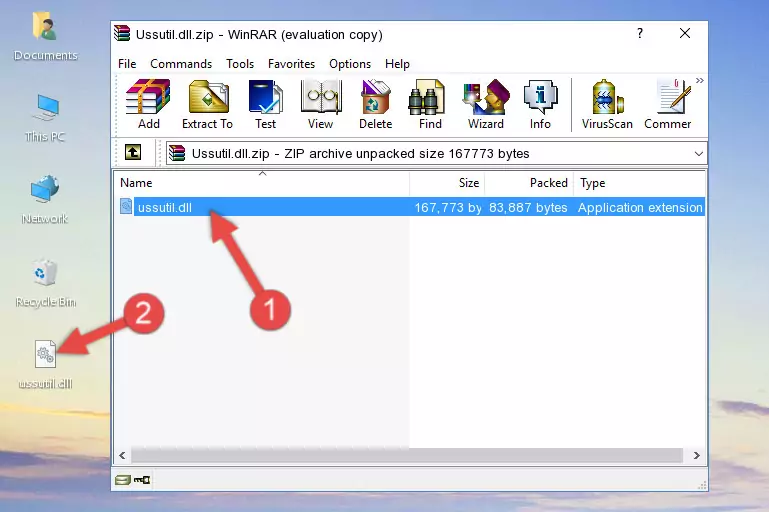Image resolution: width=769 pixels, height=512 pixels.
Task: Click the Application extension type cell
Action: [x=640, y=207]
